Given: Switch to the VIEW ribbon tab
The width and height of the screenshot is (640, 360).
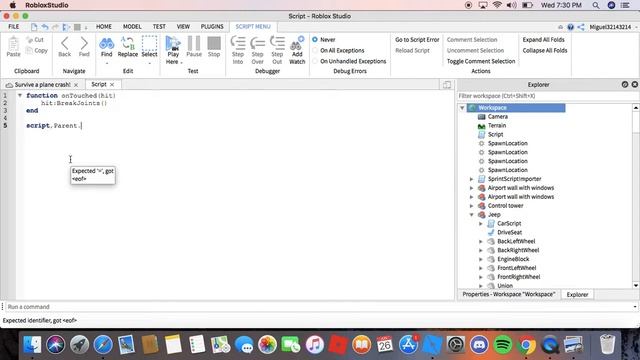Looking at the screenshot, I should click(183, 27).
